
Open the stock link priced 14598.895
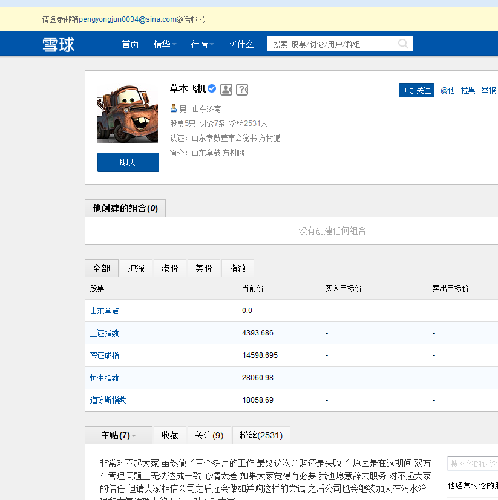tap(104, 355)
